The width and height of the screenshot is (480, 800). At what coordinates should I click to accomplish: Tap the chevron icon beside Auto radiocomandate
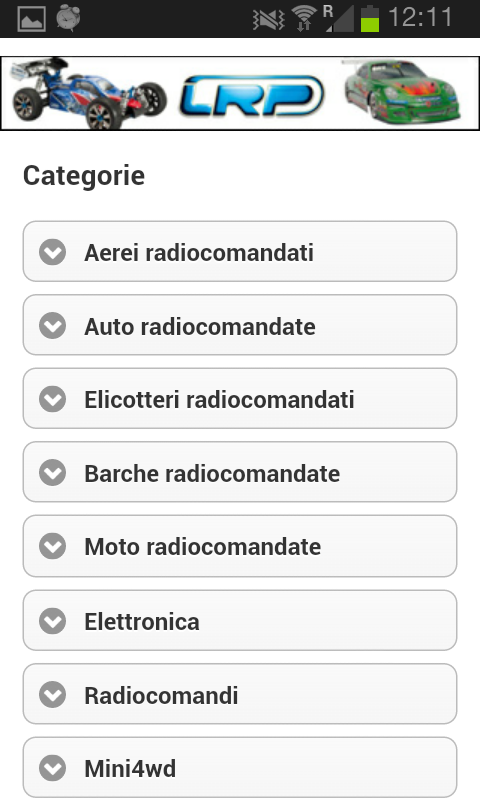53,326
